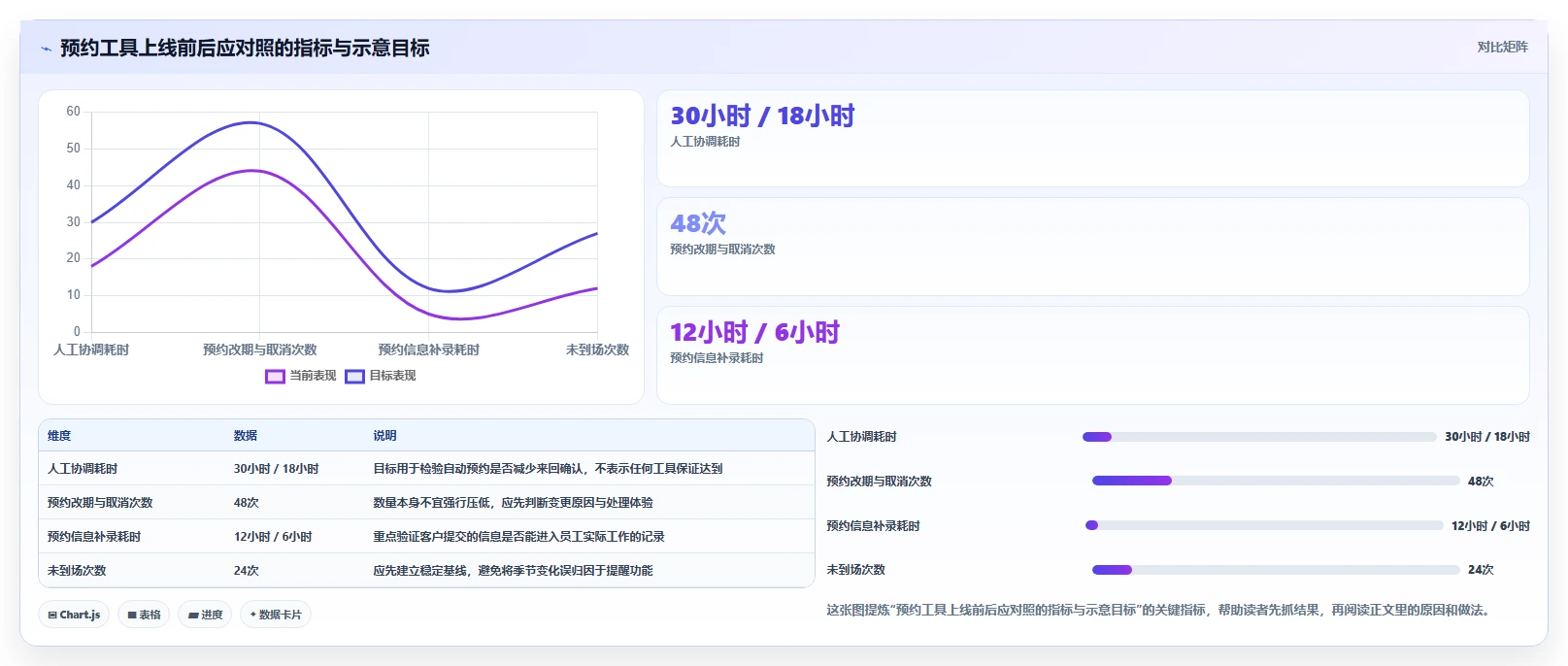Click the page title 预约工具上线前后应对照的指标与示意目标
The height and width of the screenshot is (666, 1568).
(x=245, y=49)
